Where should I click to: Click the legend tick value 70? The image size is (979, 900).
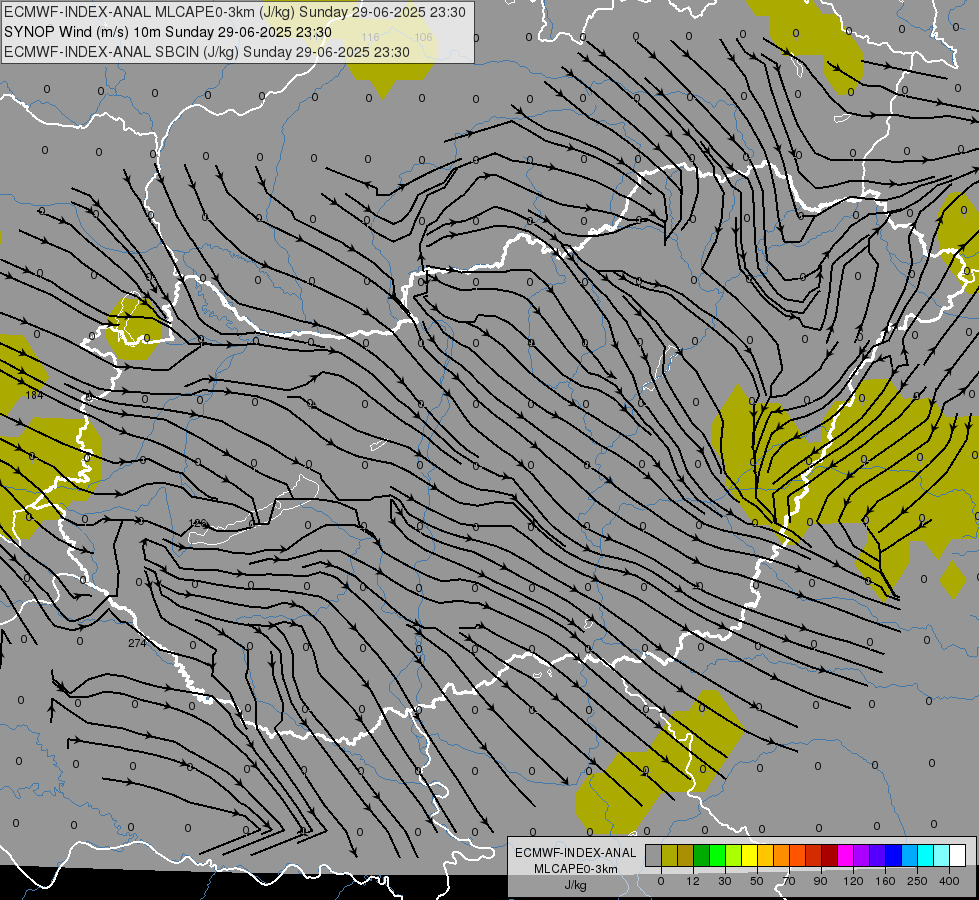pyautogui.click(x=789, y=881)
